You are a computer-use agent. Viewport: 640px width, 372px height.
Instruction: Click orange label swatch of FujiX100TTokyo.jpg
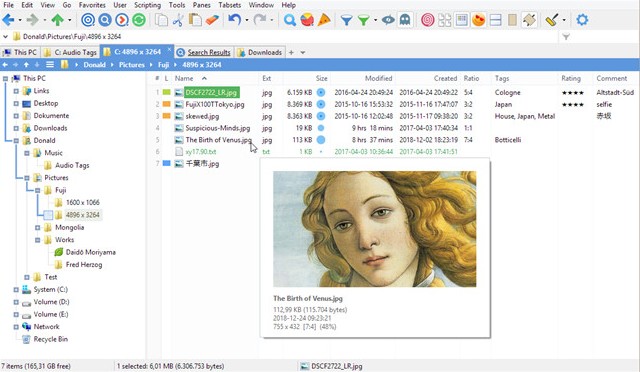167,104
